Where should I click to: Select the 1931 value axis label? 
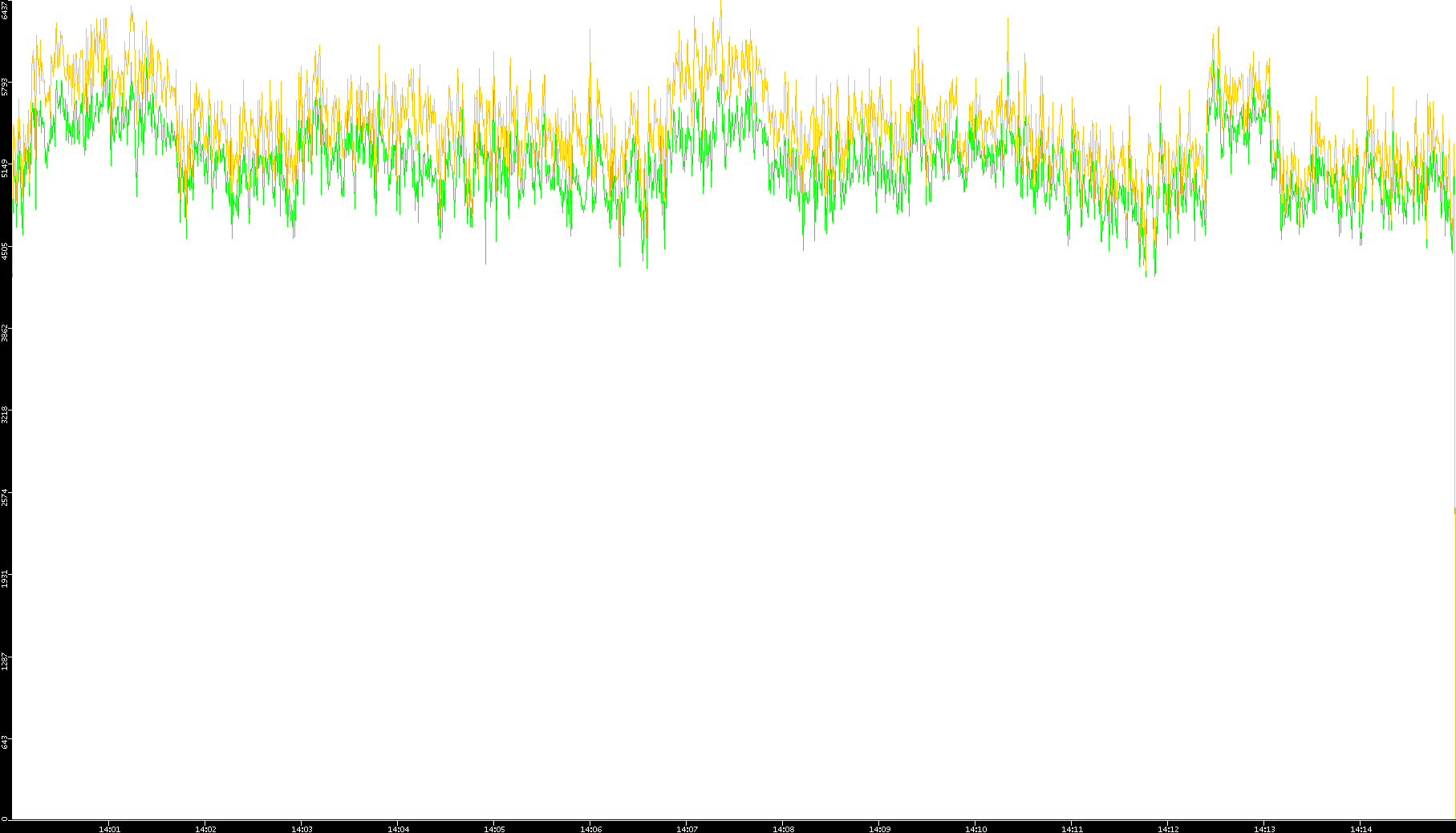coord(5,579)
